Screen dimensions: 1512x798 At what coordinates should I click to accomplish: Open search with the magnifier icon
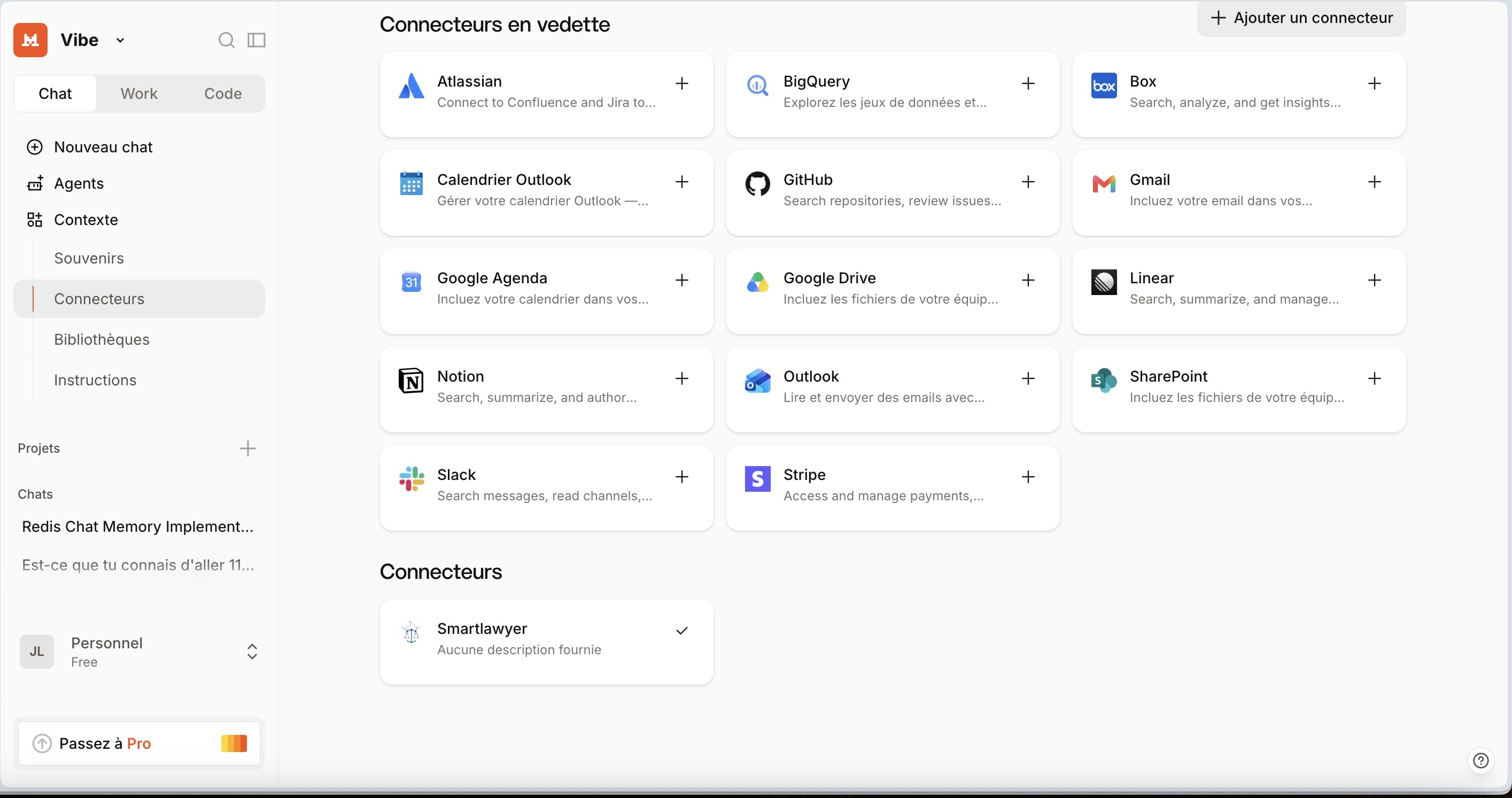click(226, 40)
